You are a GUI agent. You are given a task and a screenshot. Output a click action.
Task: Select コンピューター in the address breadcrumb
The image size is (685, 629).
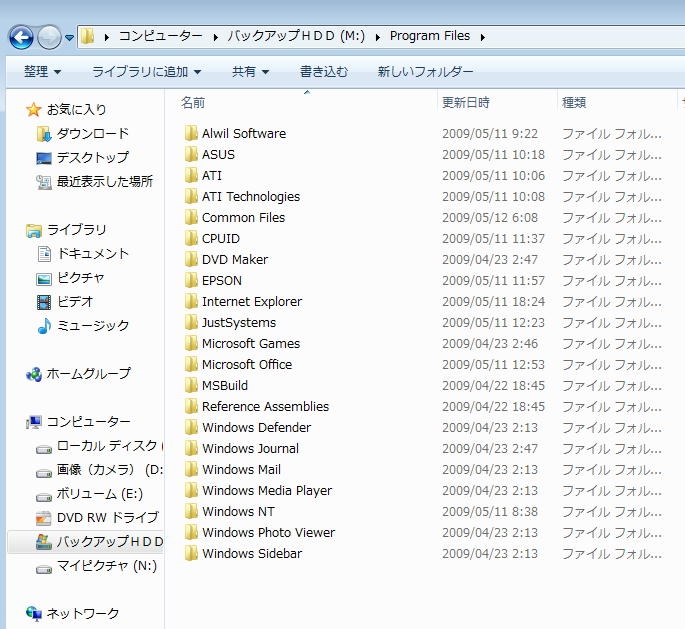pyautogui.click(x=161, y=36)
